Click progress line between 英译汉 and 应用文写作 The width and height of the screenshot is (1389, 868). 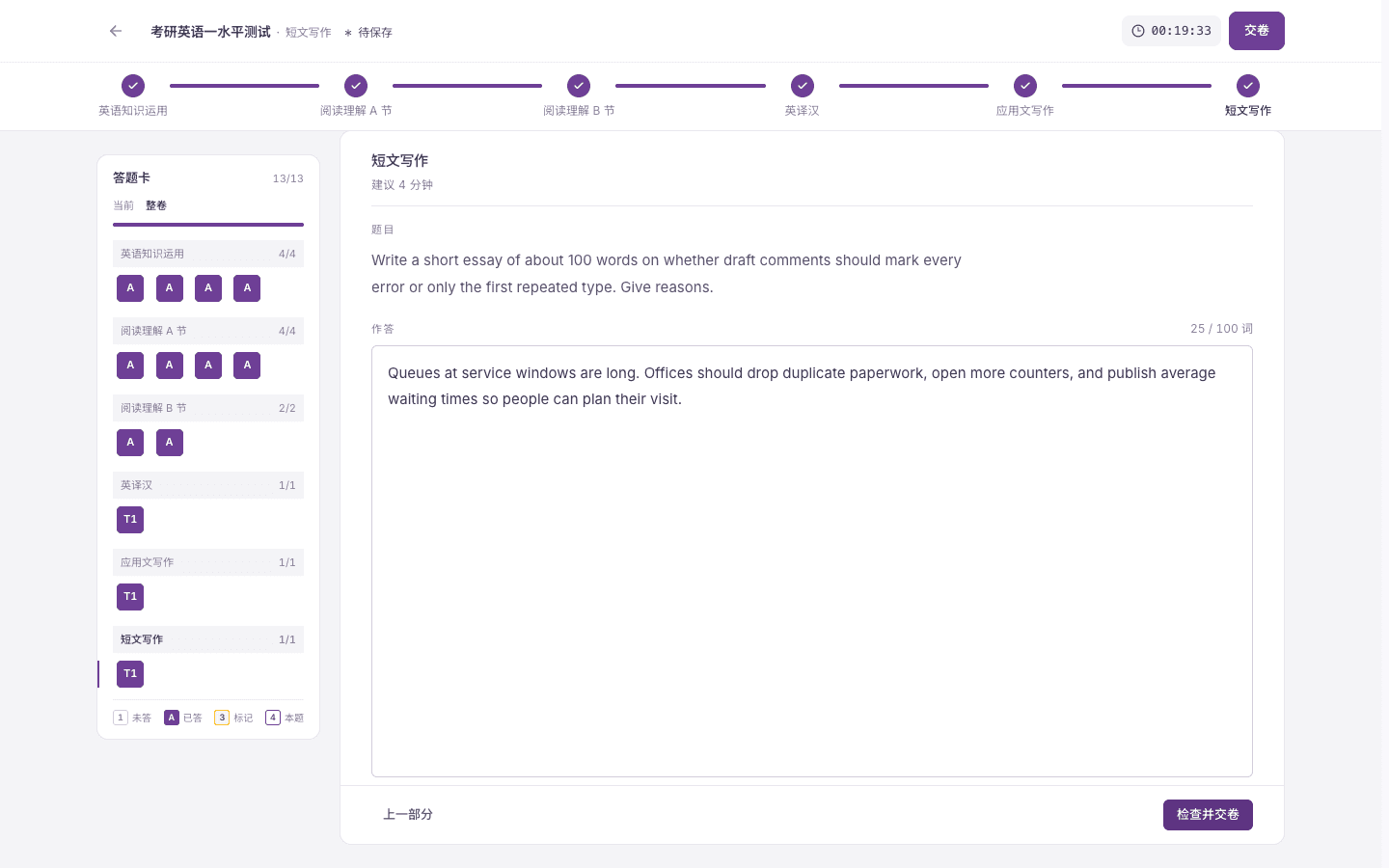point(913,86)
